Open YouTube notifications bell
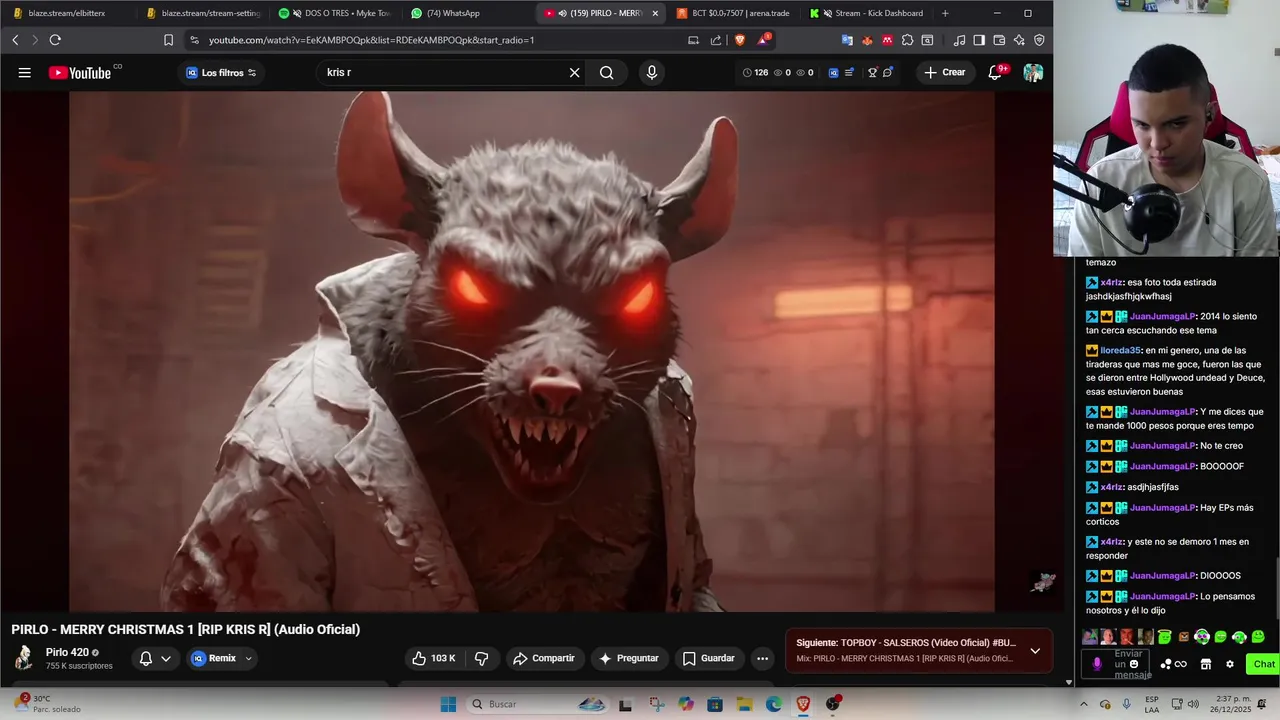The width and height of the screenshot is (1280, 720). pyautogui.click(x=995, y=73)
